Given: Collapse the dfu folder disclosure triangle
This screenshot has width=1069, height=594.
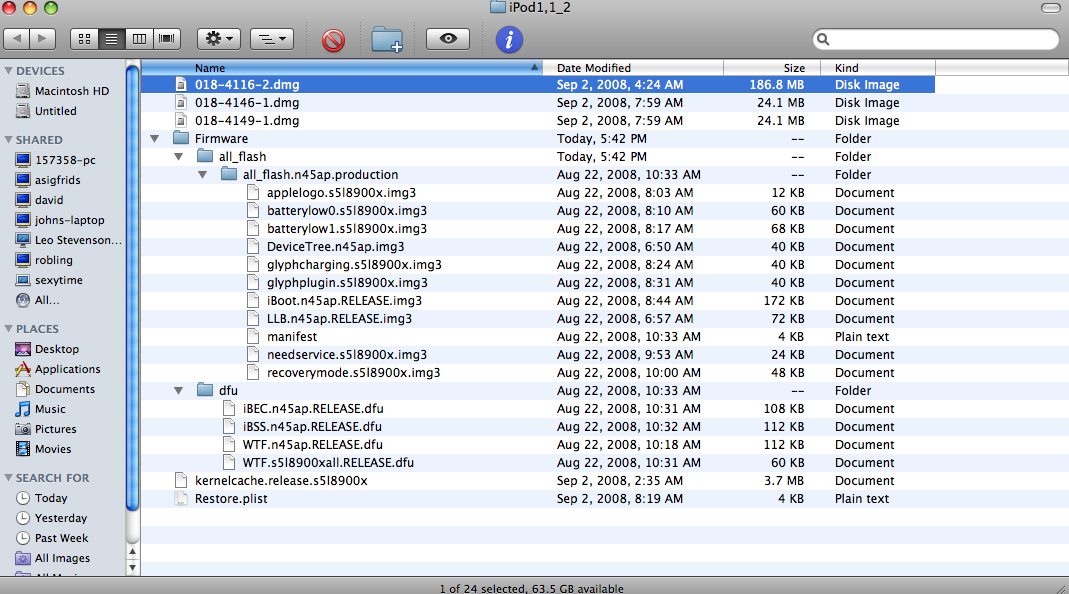Looking at the screenshot, I should point(179,391).
